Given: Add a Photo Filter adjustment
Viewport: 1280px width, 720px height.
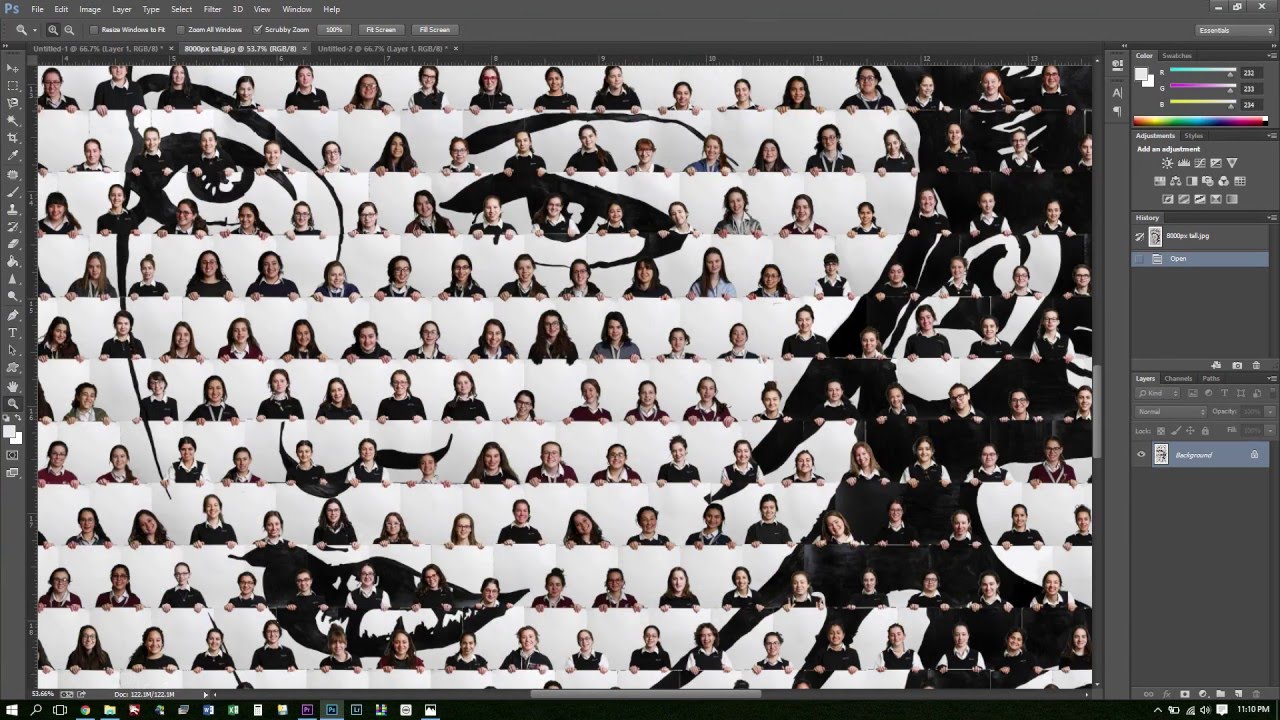Looking at the screenshot, I should [1208, 181].
